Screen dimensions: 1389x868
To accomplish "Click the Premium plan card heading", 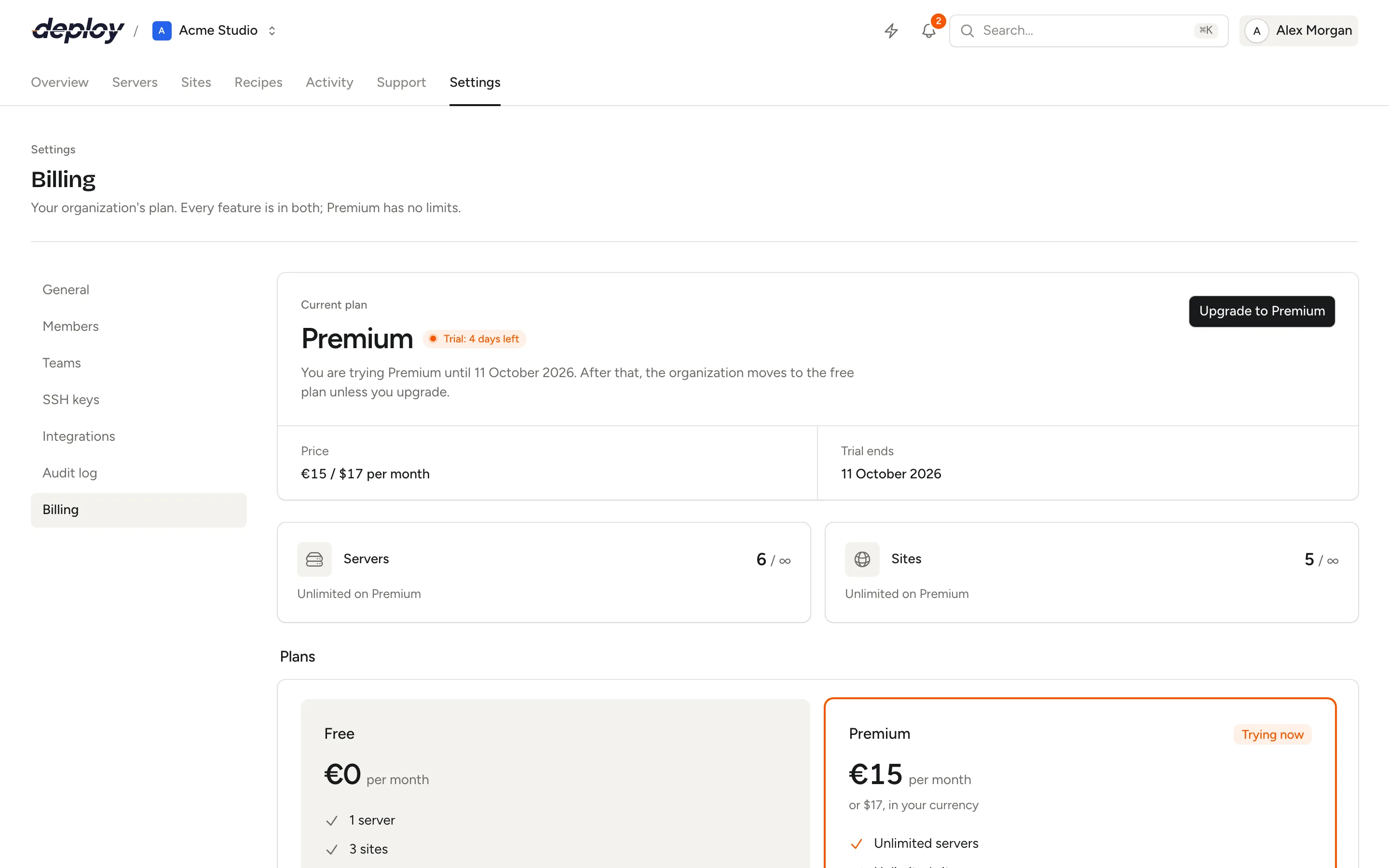I will tap(879, 733).
